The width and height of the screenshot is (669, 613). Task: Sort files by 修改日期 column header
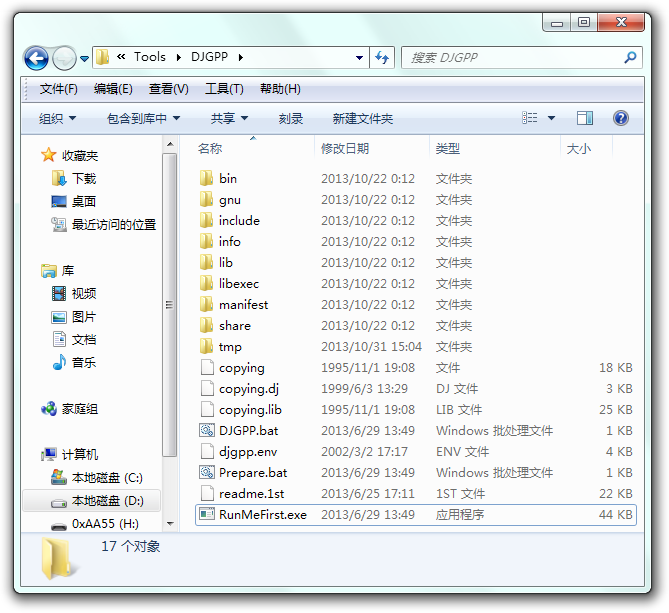(345, 149)
